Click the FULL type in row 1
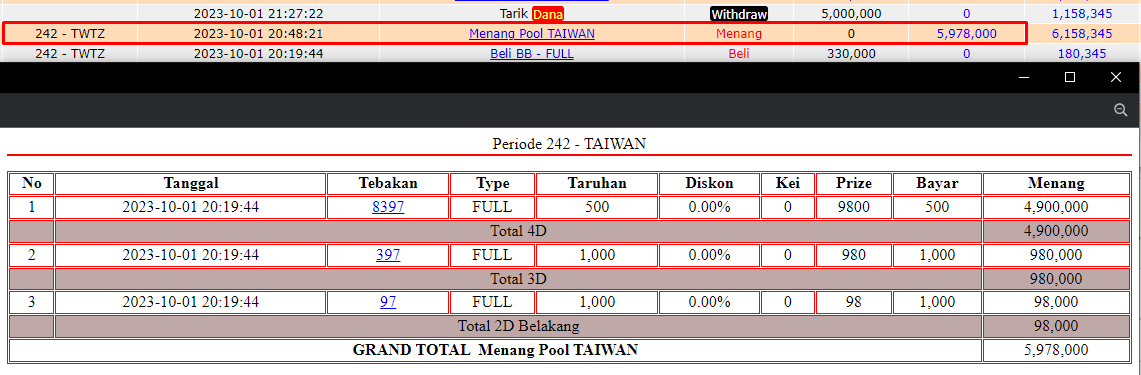1141x375 pixels. point(493,207)
